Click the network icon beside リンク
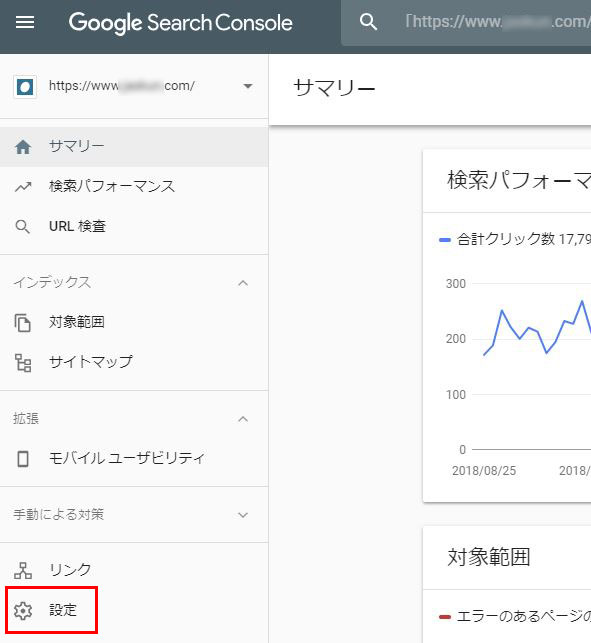This screenshot has height=643, width=591. point(23,570)
